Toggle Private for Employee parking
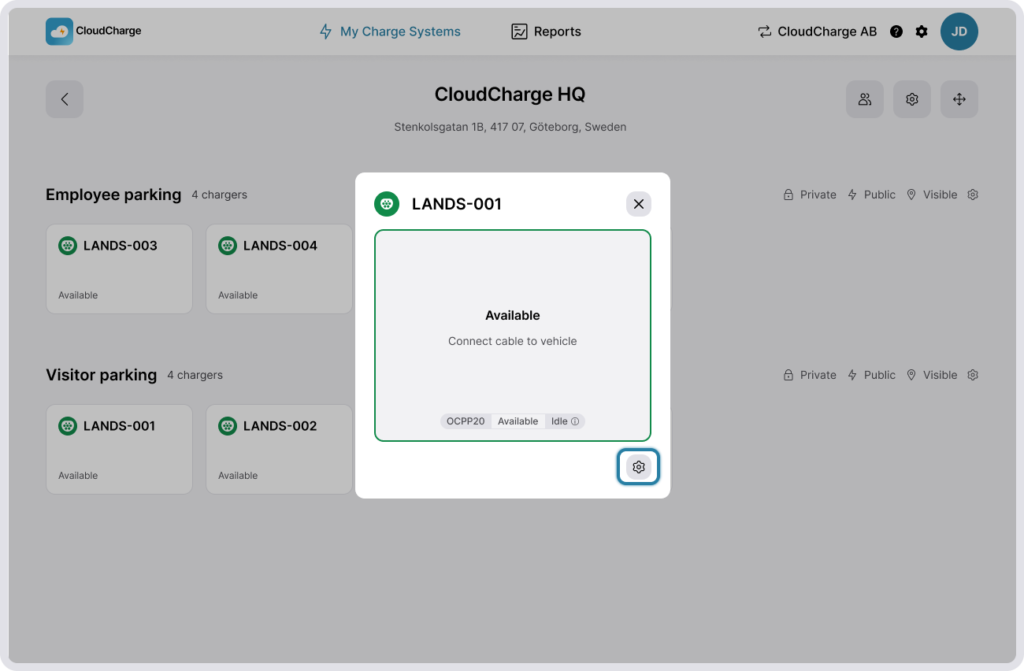Screen dimensions: 1024x671 click(x=809, y=195)
